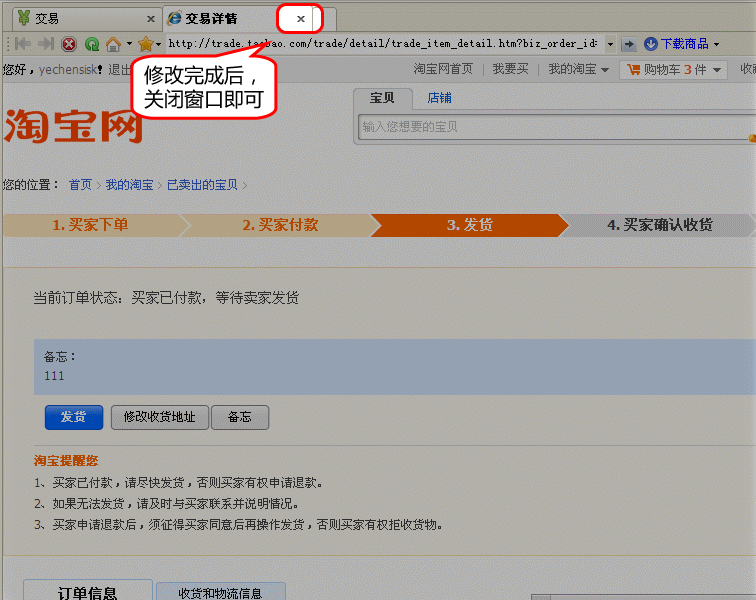Click the memo text 111

coord(54,376)
